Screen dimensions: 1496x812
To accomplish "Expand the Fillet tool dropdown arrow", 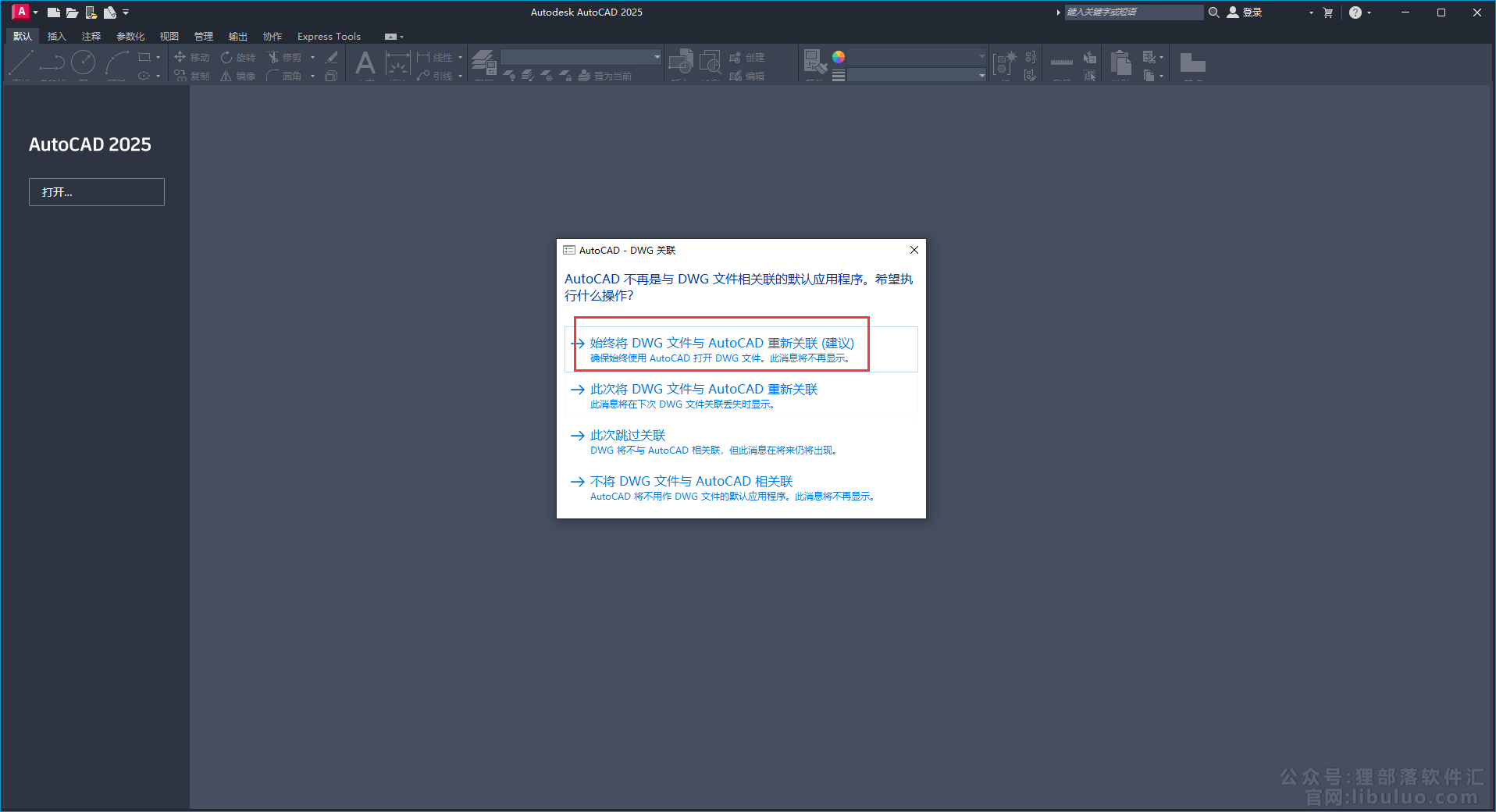I will (x=312, y=76).
